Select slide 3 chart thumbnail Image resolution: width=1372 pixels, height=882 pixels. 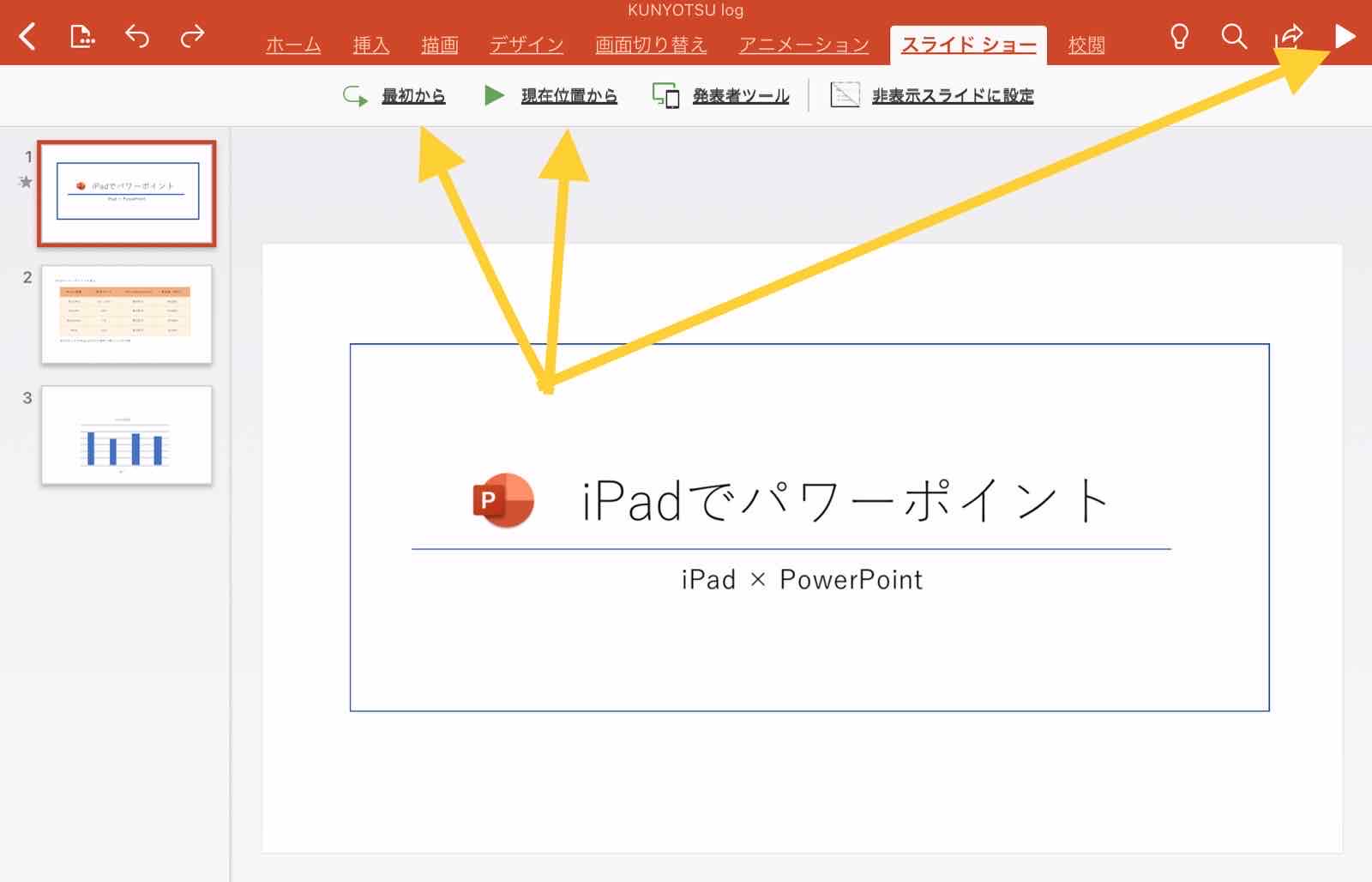pyautogui.click(x=127, y=435)
